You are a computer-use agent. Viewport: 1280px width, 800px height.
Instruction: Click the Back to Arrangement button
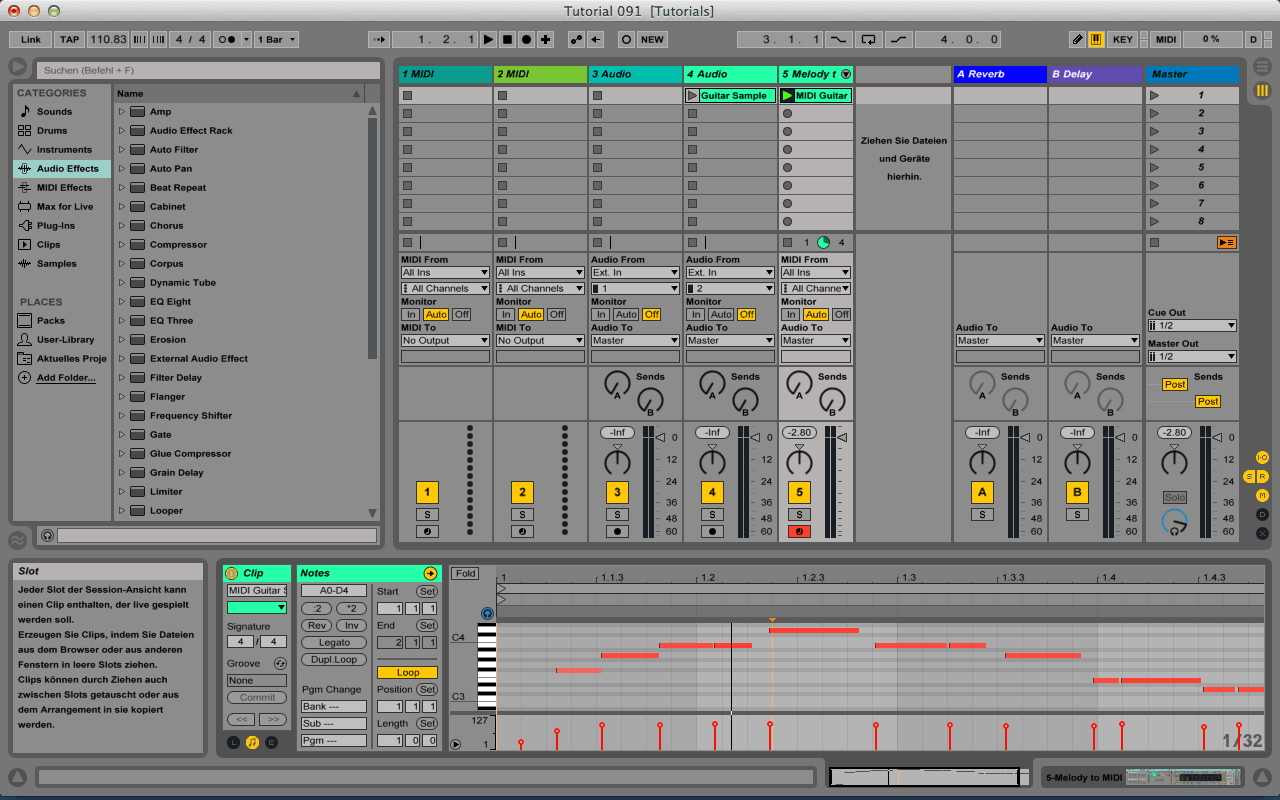[1227, 242]
